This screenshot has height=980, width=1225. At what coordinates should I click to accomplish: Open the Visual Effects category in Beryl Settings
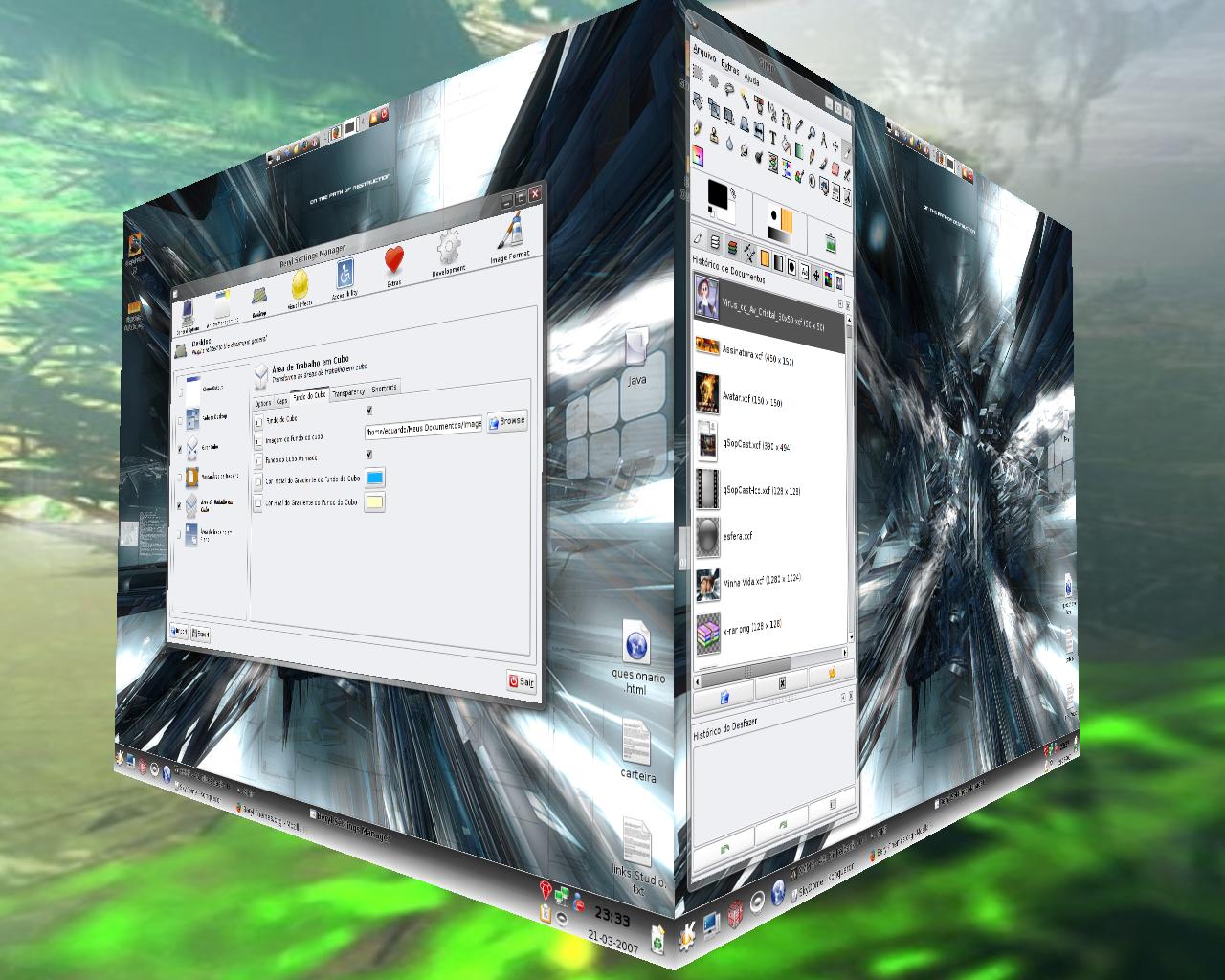[301, 290]
